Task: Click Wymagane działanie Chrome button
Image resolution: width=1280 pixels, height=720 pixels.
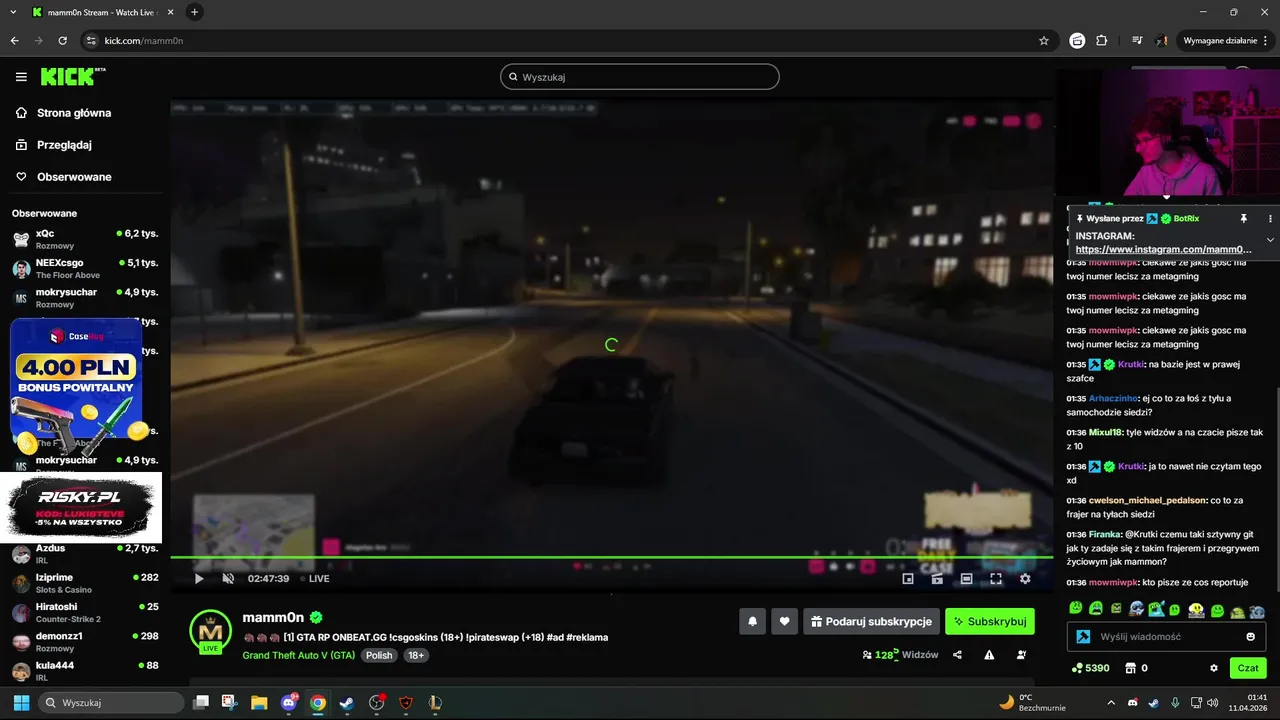Action: (1224, 41)
